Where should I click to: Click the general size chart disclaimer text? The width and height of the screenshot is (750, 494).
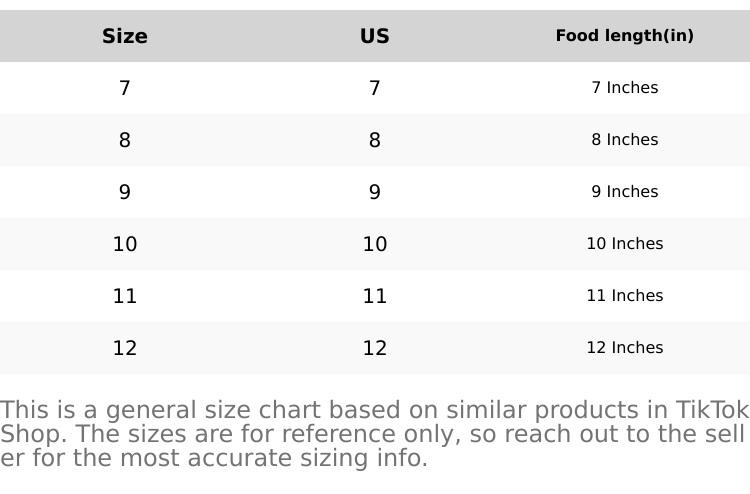pyautogui.click(x=374, y=434)
